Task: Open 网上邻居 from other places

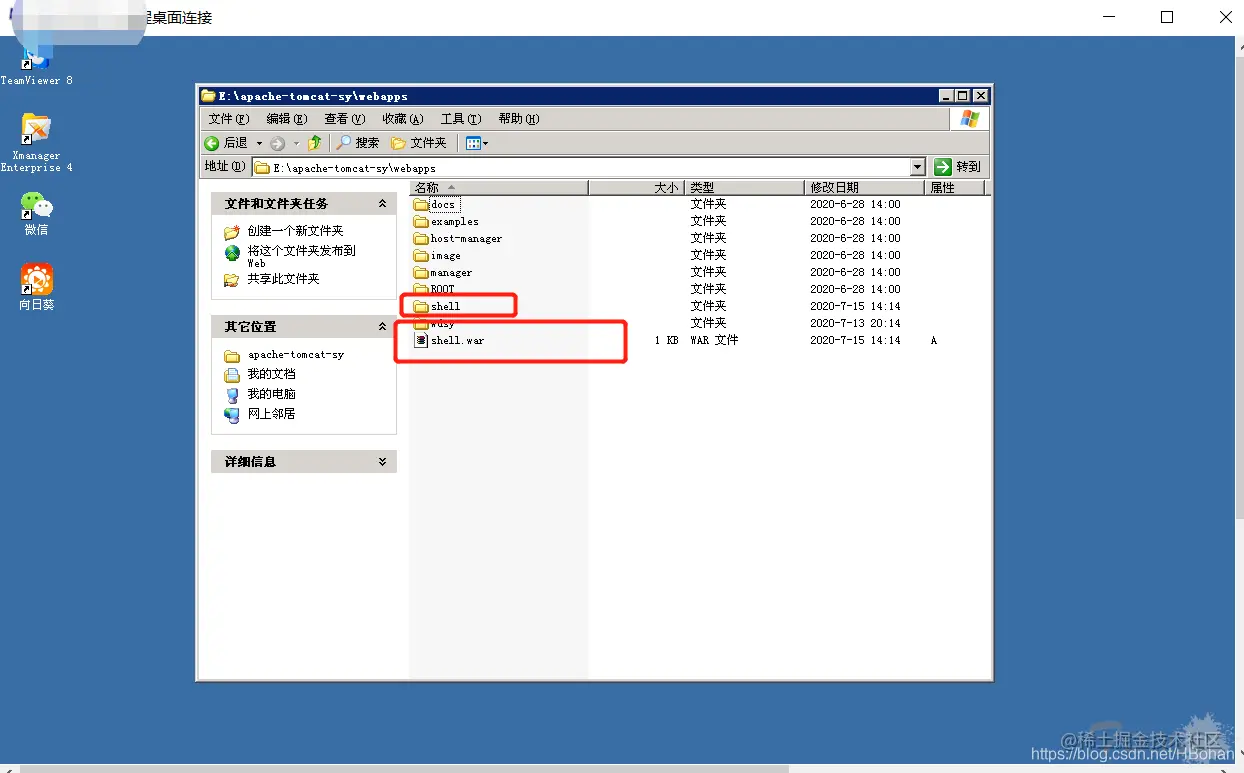Action: pyautogui.click(x=271, y=414)
